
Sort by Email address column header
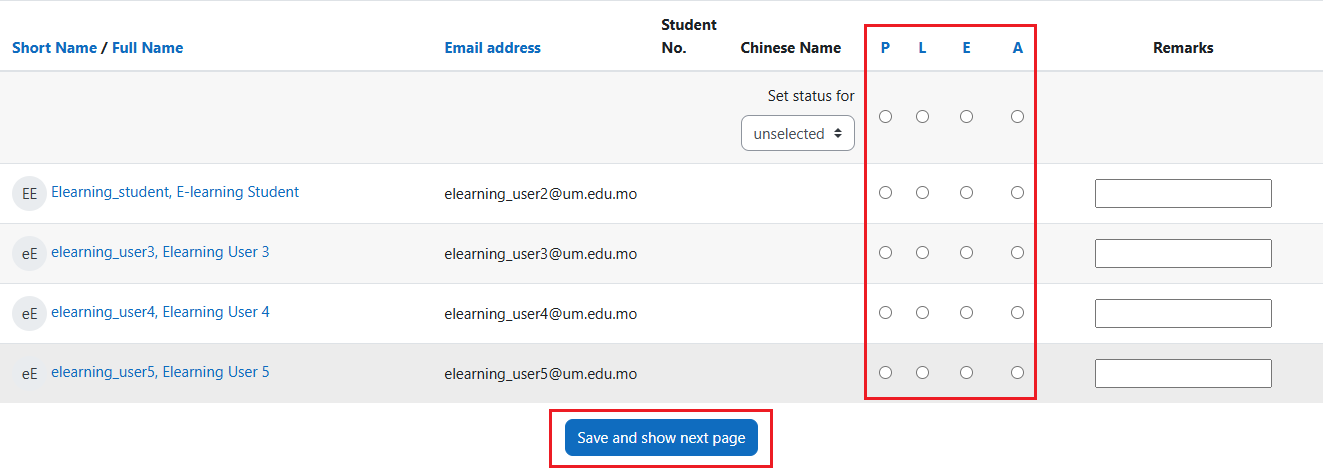coord(492,47)
